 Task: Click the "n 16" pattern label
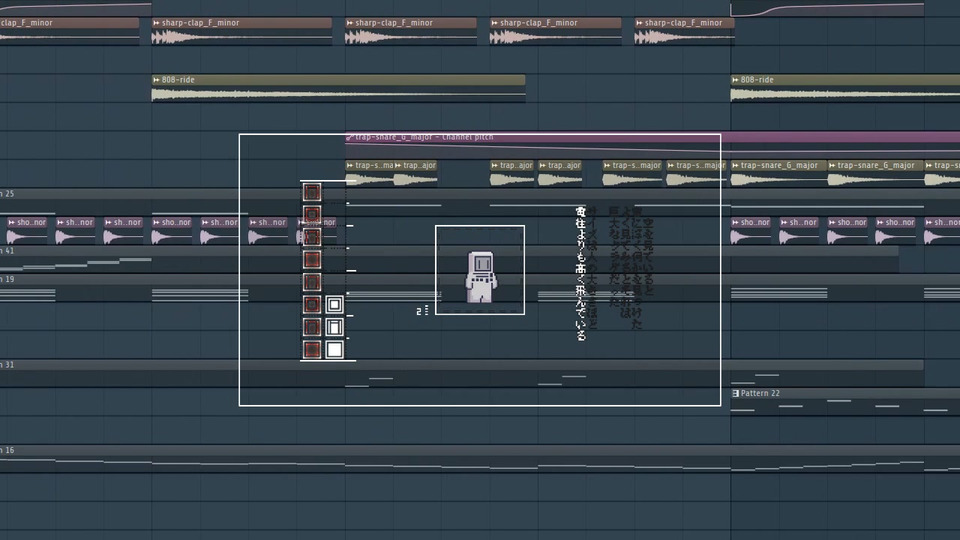[7, 450]
